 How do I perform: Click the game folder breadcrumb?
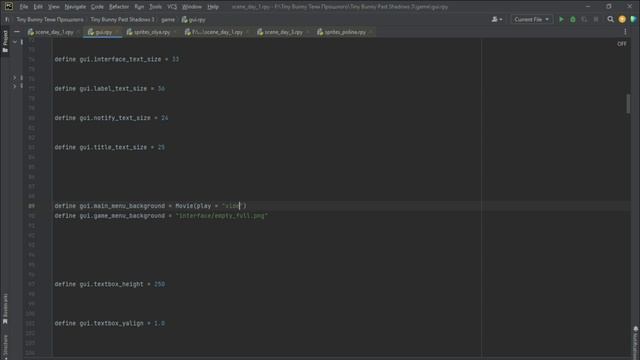pos(168,20)
